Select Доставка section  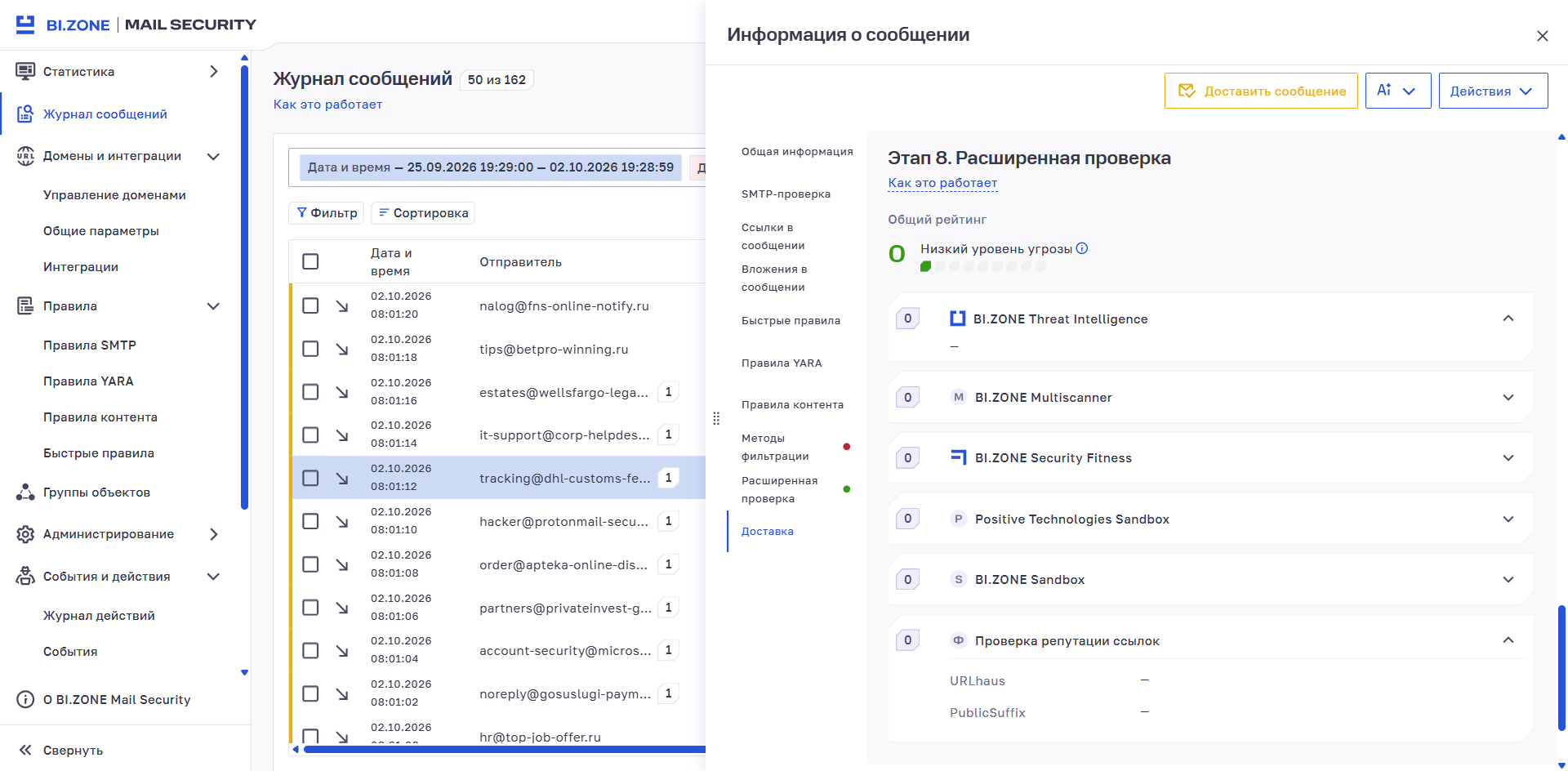(767, 531)
